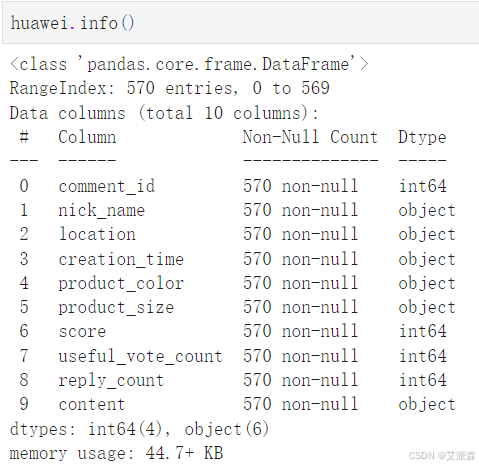Click the Non-Null Count header
The image size is (479, 467).
(310, 137)
